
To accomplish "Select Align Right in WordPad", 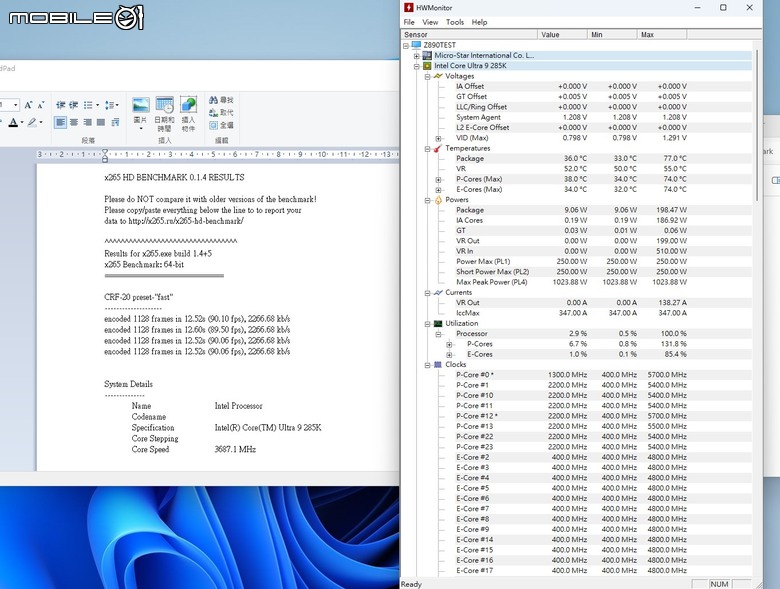I will click(88, 122).
